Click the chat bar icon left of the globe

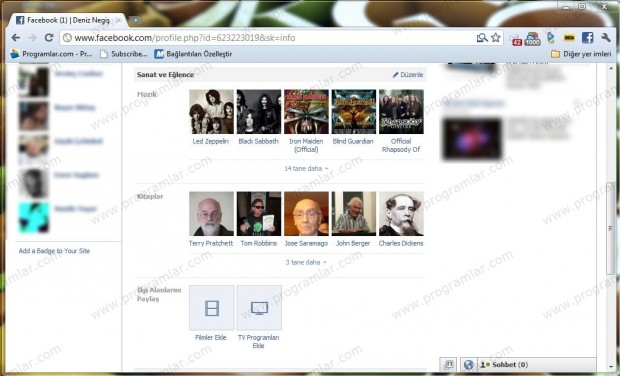448,365
